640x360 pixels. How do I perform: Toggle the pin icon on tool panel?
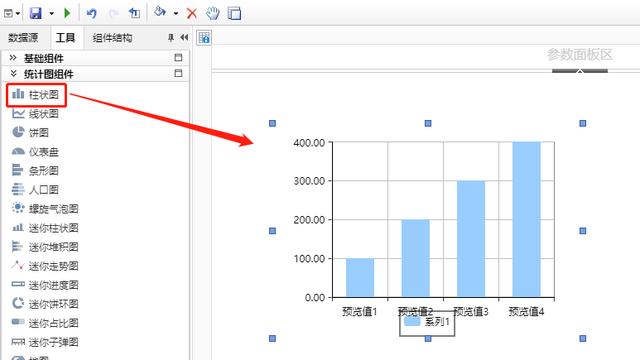tap(171, 38)
